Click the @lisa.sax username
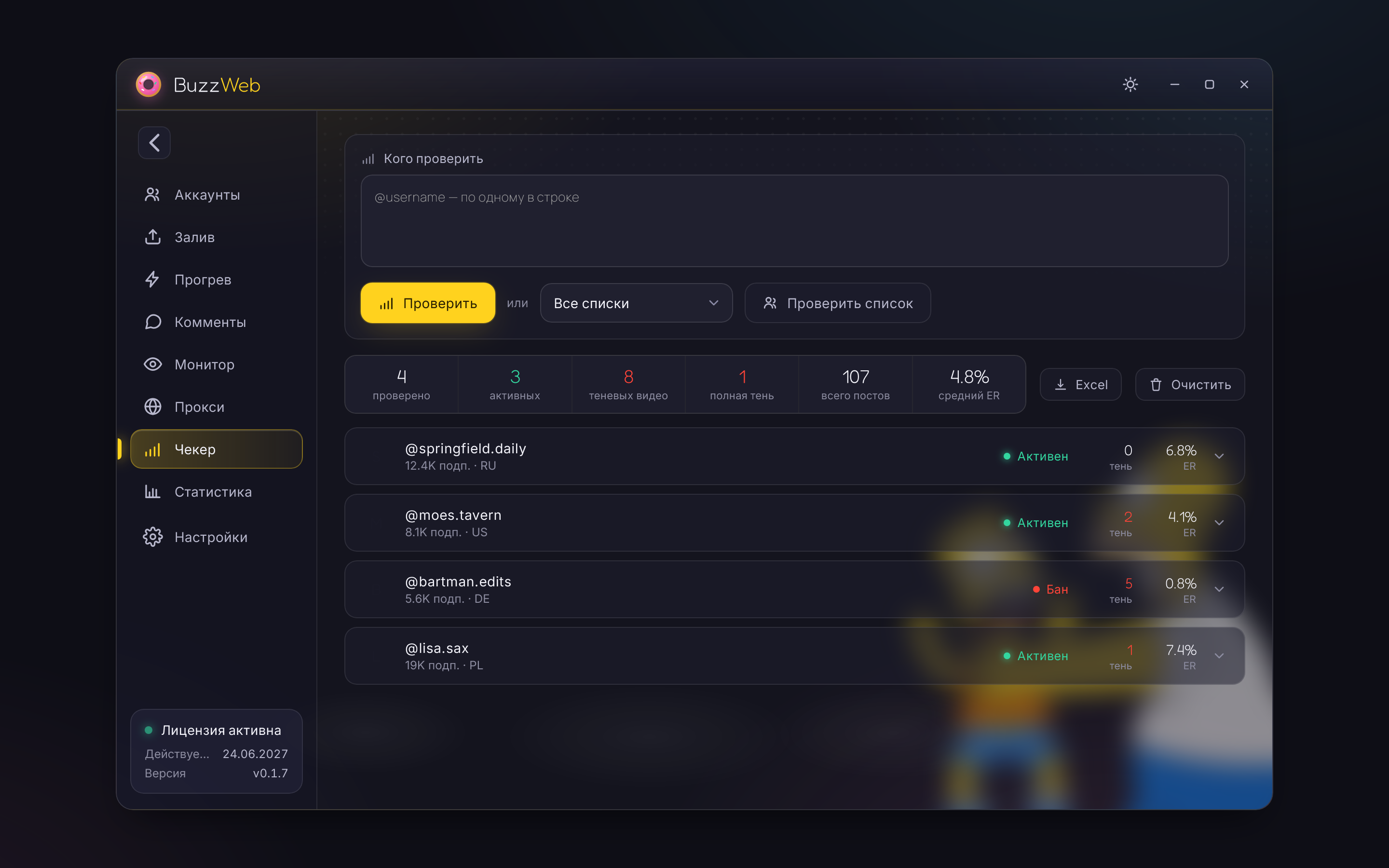 click(x=437, y=648)
